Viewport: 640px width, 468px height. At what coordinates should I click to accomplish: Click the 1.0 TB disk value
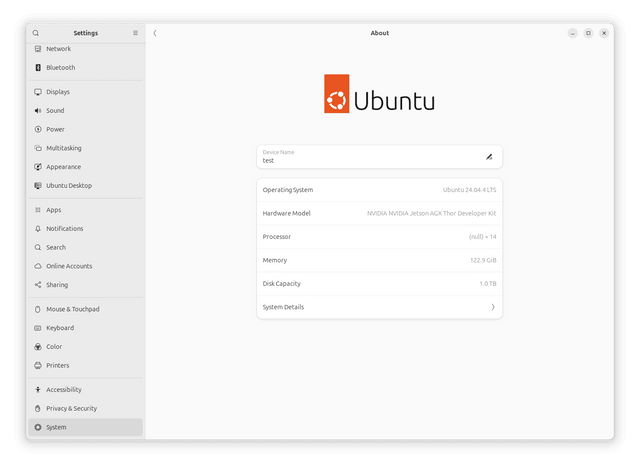pyautogui.click(x=488, y=284)
